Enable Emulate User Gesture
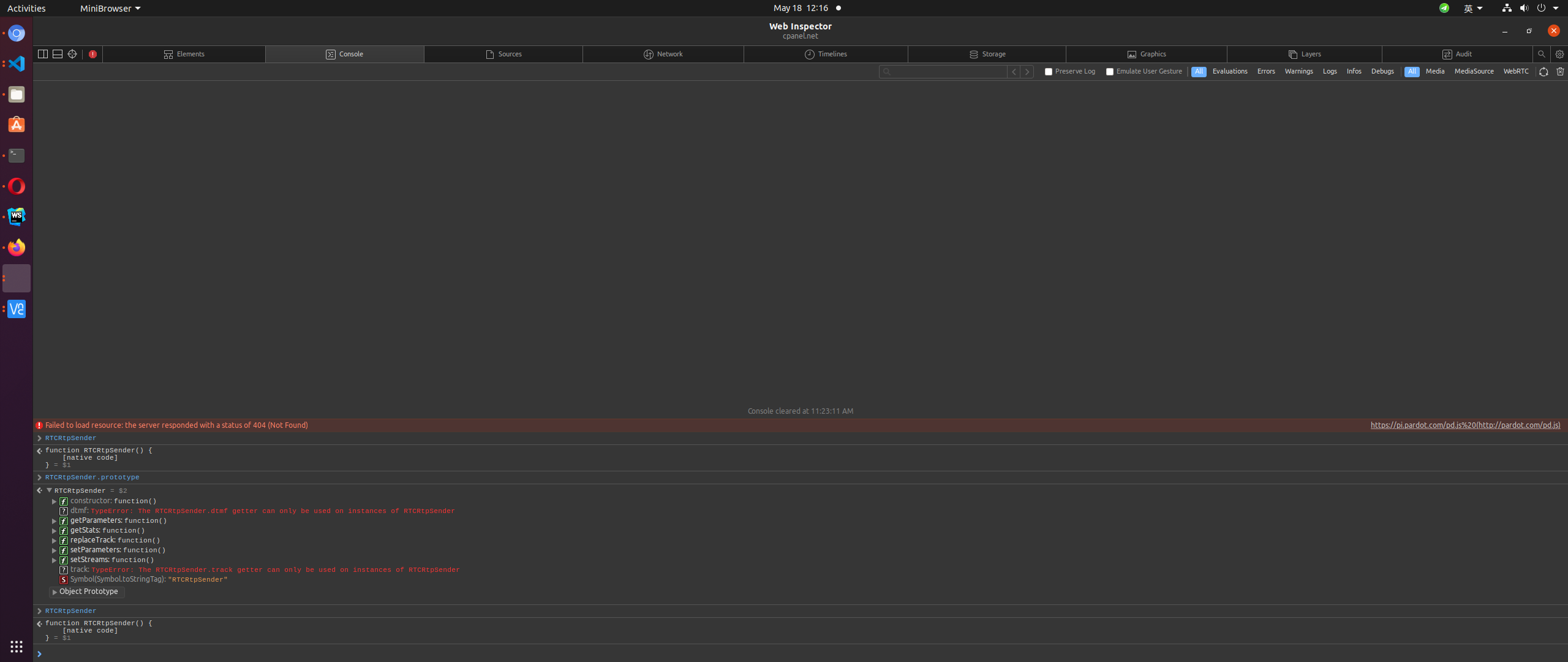Screen dimensions: 1568x662 click(1109, 71)
